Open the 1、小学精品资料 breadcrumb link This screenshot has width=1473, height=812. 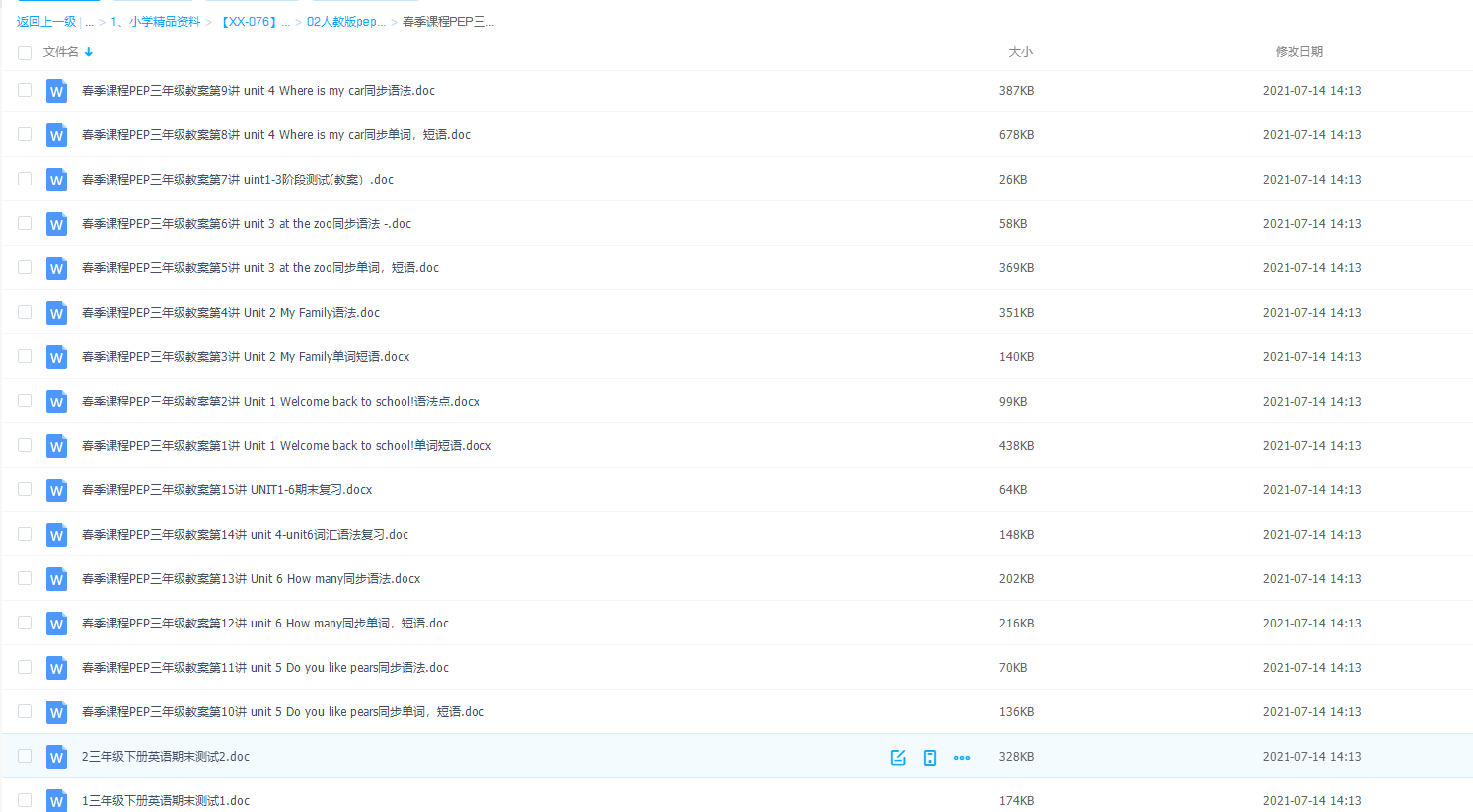pos(155,22)
